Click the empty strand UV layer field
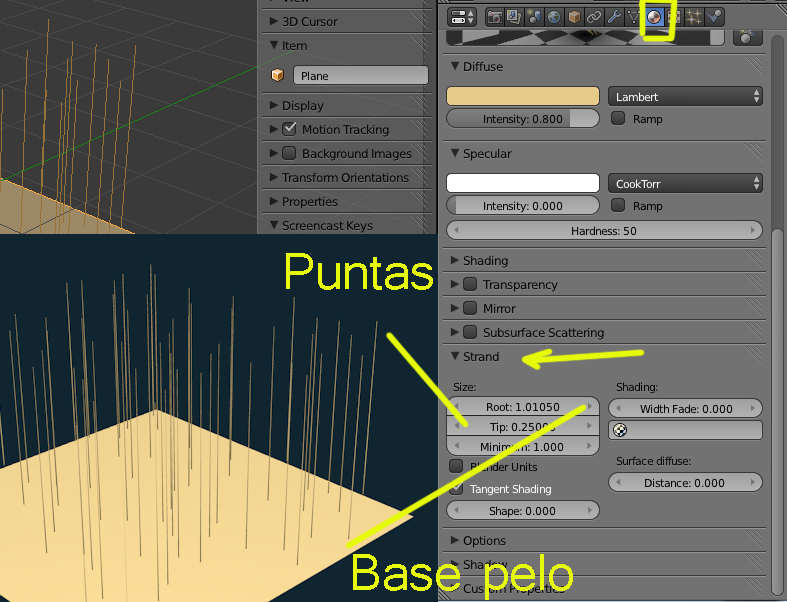787x602 pixels. click(685, 430)
